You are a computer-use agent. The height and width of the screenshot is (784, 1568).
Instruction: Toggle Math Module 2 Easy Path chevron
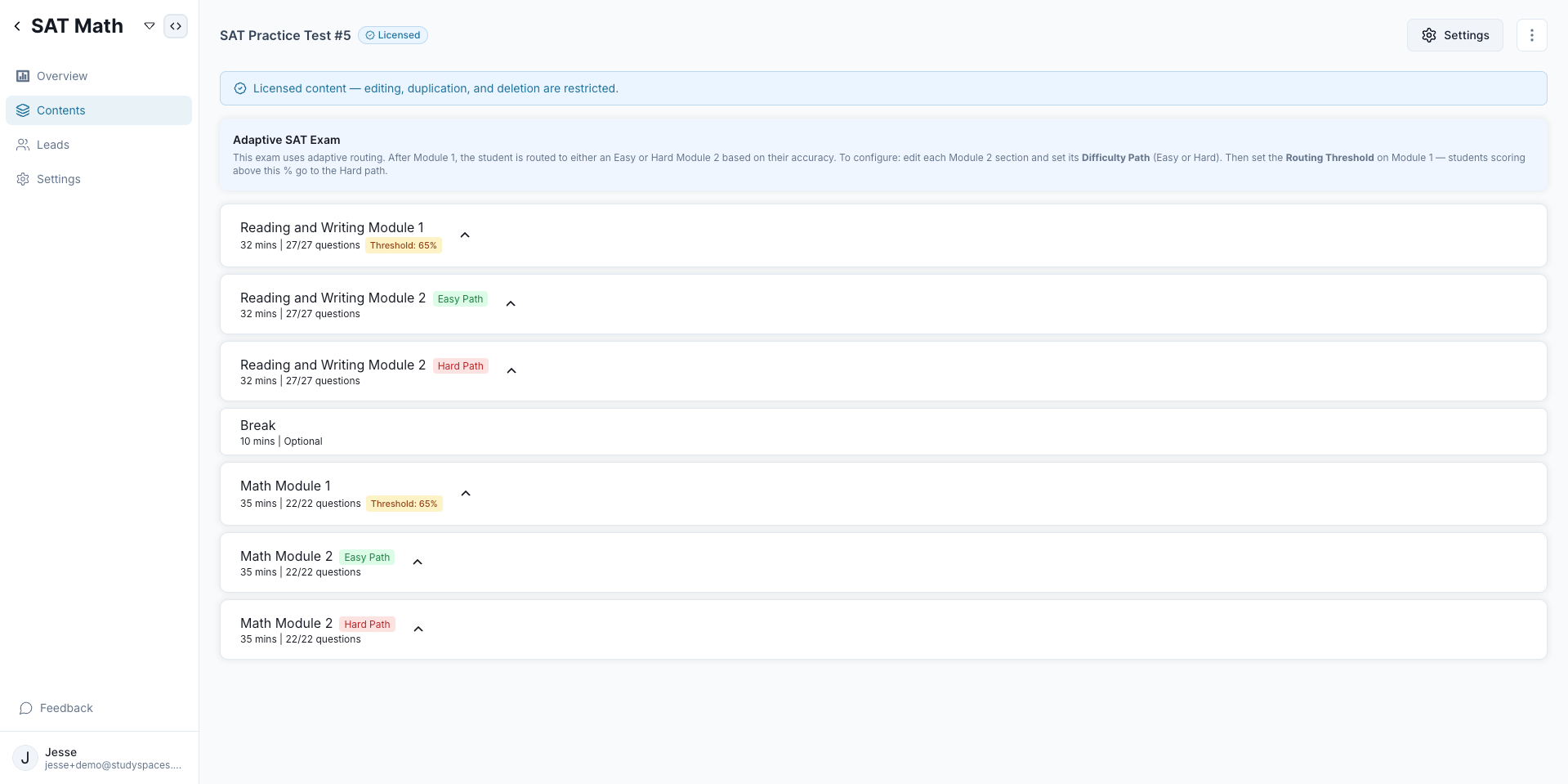tap(418, 562)
